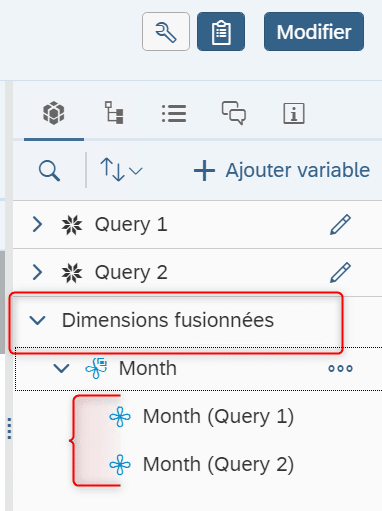The height and width of the screenshot is (511, 382).
Task: Switch to the objects cube tab
Action: click(x=54, y=114)
